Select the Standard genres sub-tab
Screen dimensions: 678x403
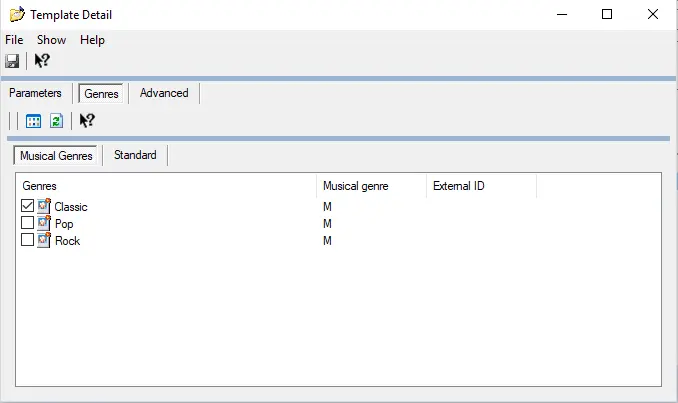(x=135, y=155)
